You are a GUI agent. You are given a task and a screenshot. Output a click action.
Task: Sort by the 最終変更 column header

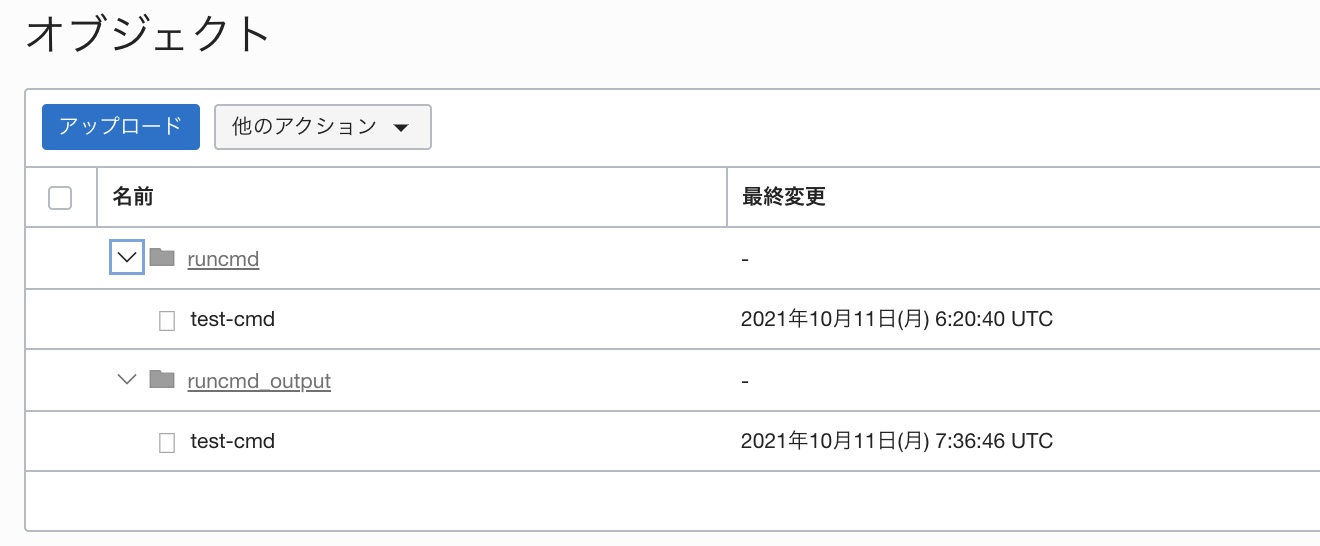(x=783, y=197)
